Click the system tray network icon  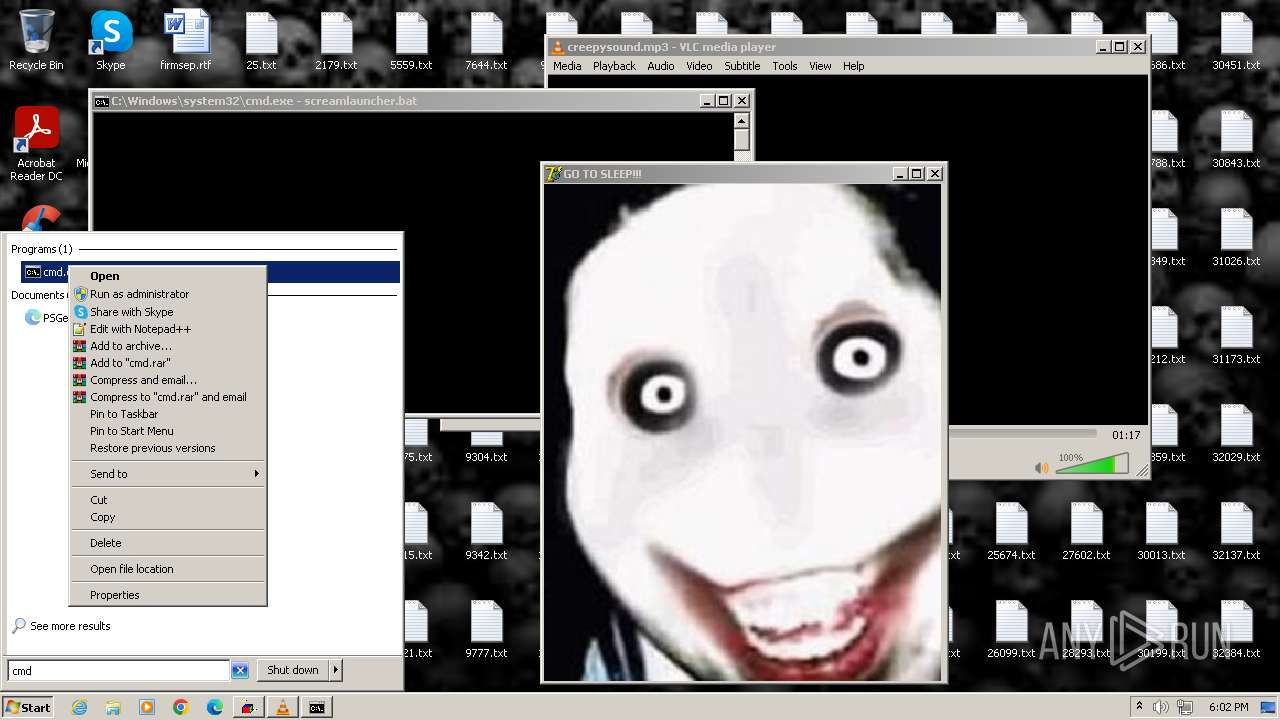pos(1185,707)
